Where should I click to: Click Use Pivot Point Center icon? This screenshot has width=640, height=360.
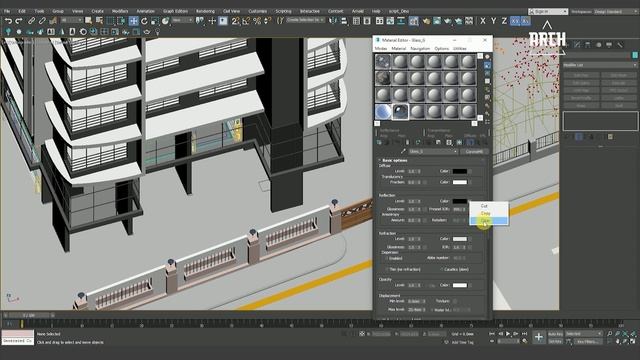(200, 21)
